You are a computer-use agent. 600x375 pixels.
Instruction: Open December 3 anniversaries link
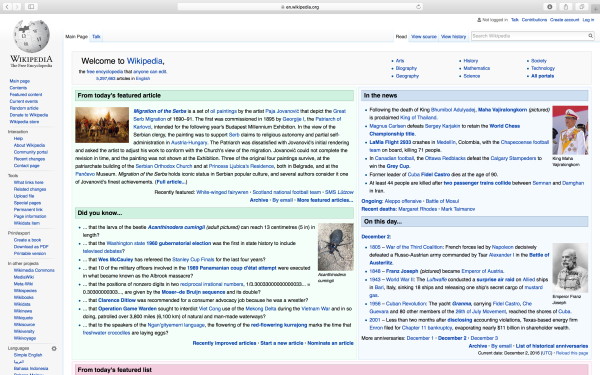[x=484, y=338]
